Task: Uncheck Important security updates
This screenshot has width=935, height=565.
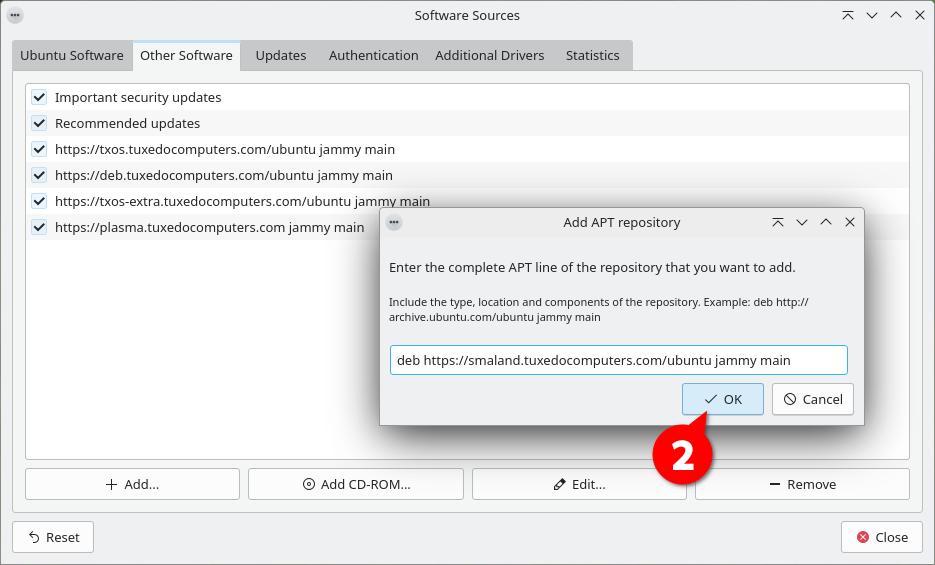Action: (x=39, y=97)
